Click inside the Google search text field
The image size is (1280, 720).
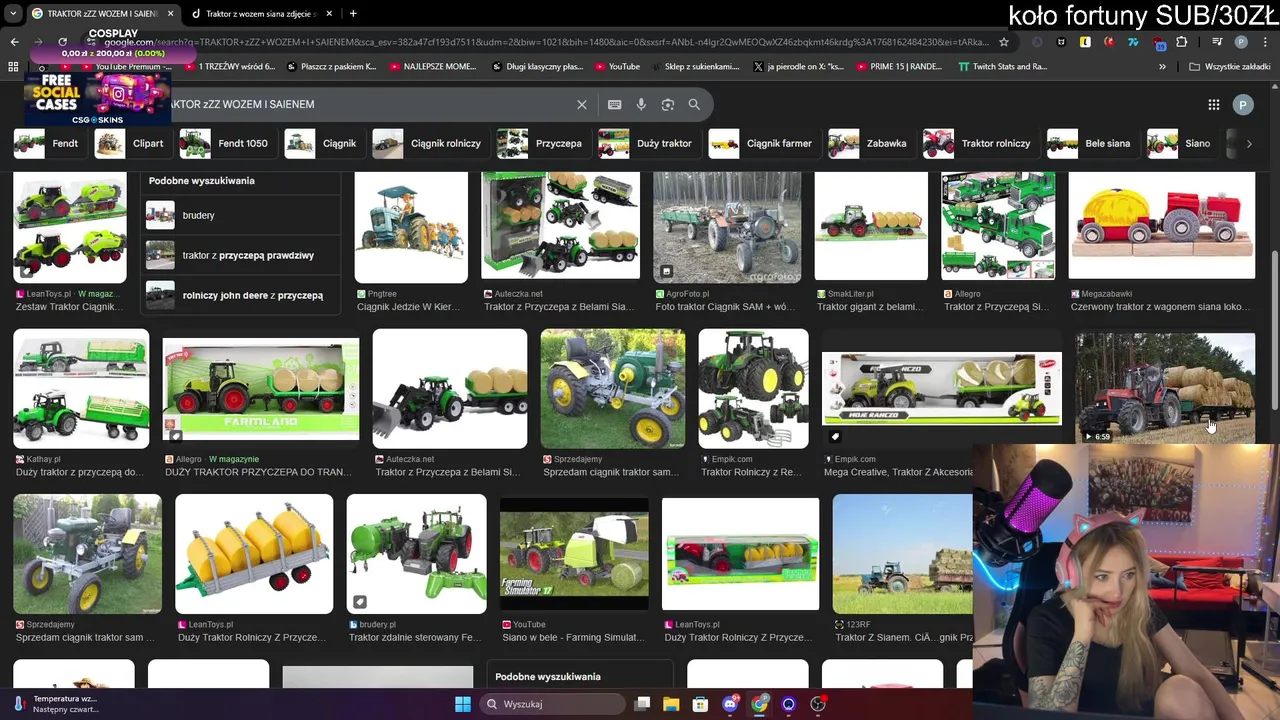pyautogui.click(x=370, y=104)
